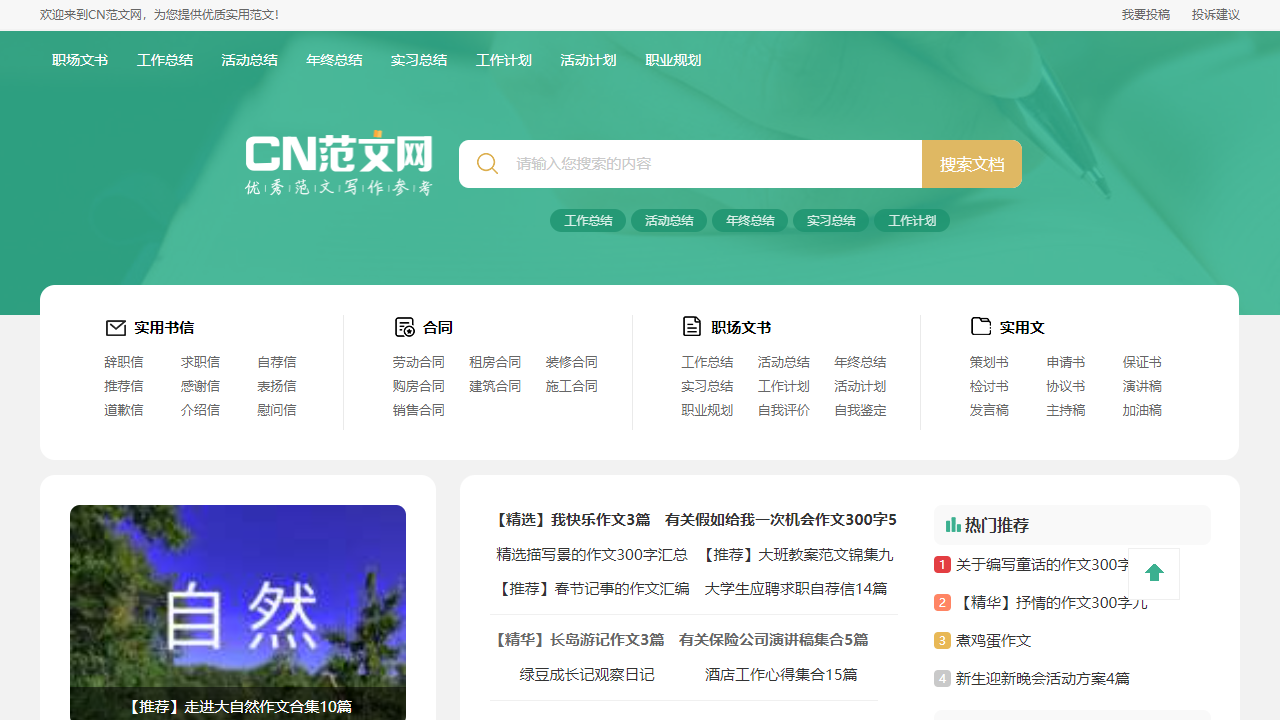Select 活动计划 in the top navigation
Image resolution: width=1280 pixels, height=720 pixels.
click(x=588, y=60)
